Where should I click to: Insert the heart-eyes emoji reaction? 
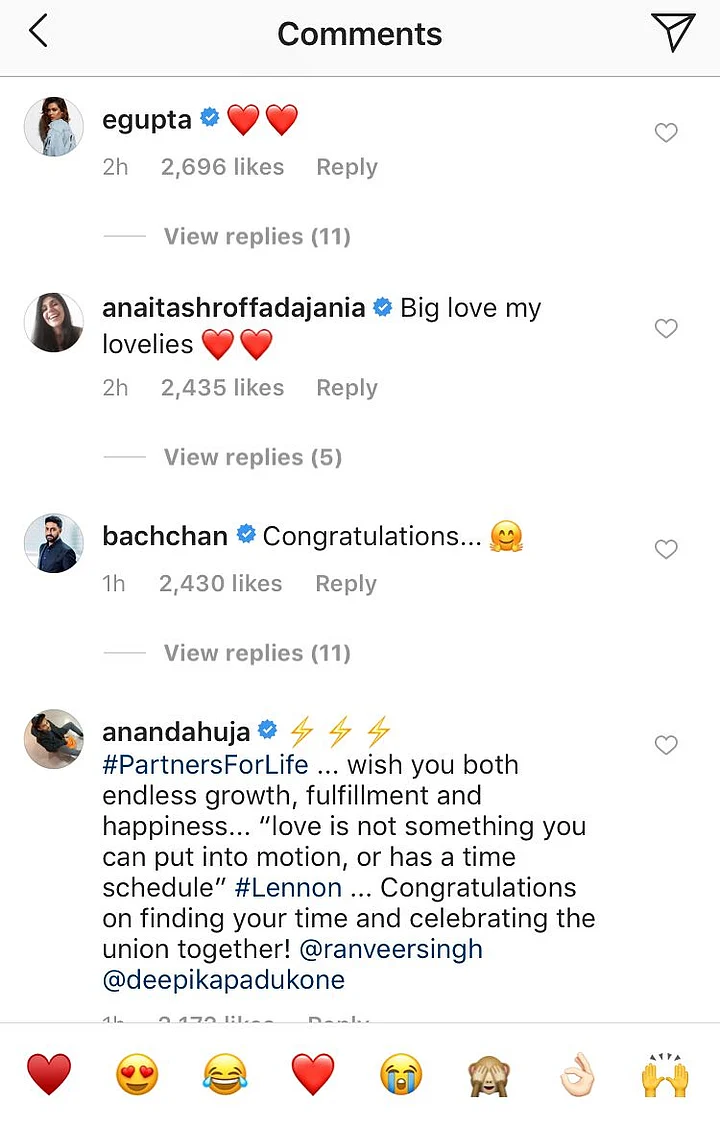(x=136, y=1076)
